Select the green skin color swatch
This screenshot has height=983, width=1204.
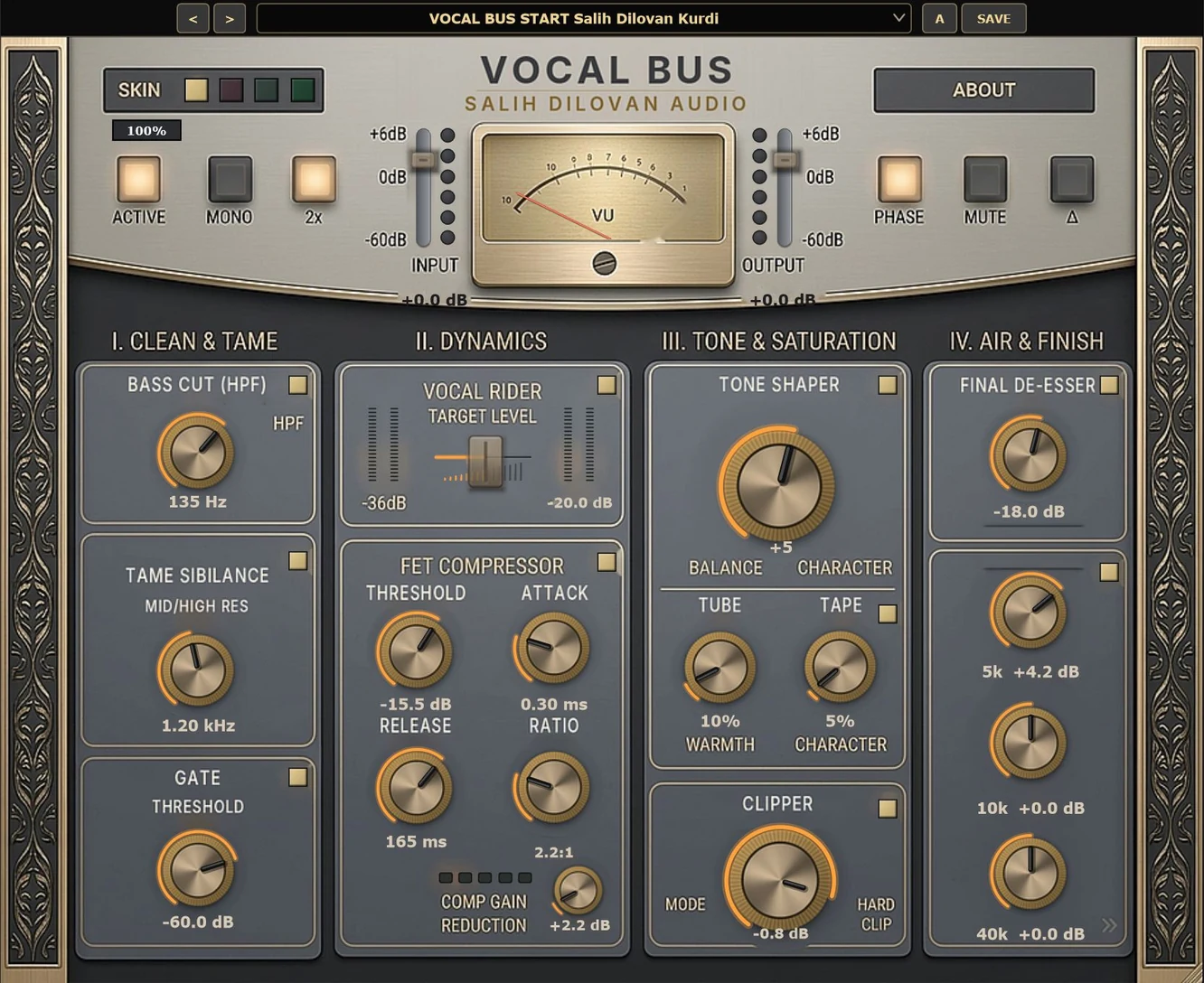point(303,89)
